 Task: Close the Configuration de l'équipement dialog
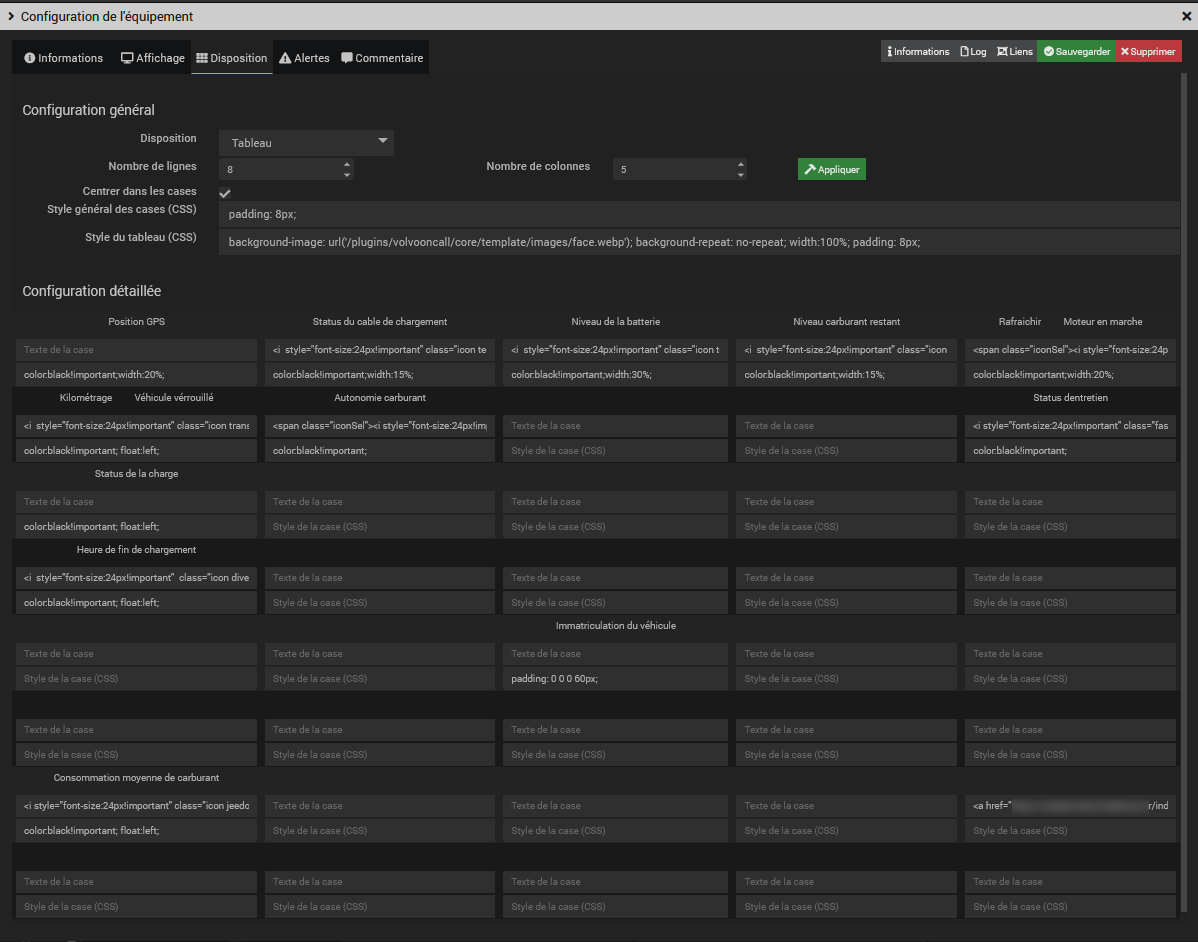coord(1186,16)
